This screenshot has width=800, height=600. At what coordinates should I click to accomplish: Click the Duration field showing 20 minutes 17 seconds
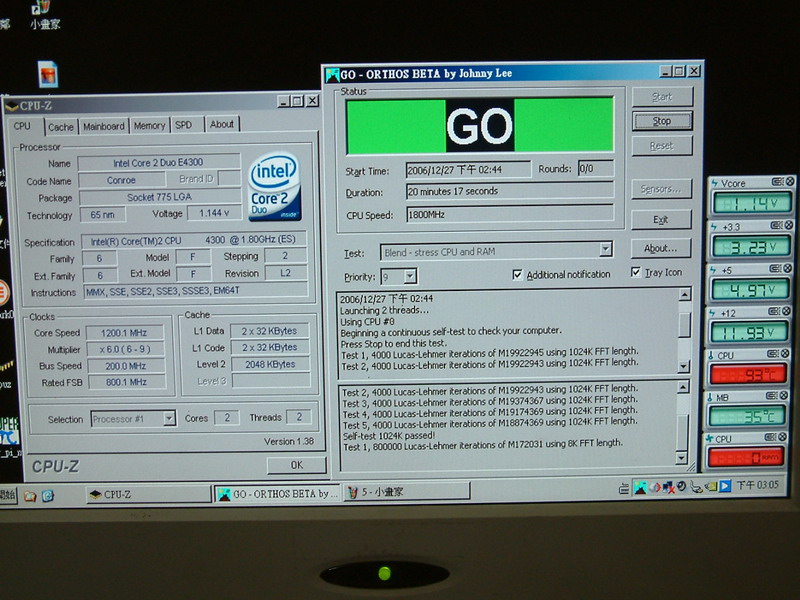pyautogui.click(x=510, y=191)
